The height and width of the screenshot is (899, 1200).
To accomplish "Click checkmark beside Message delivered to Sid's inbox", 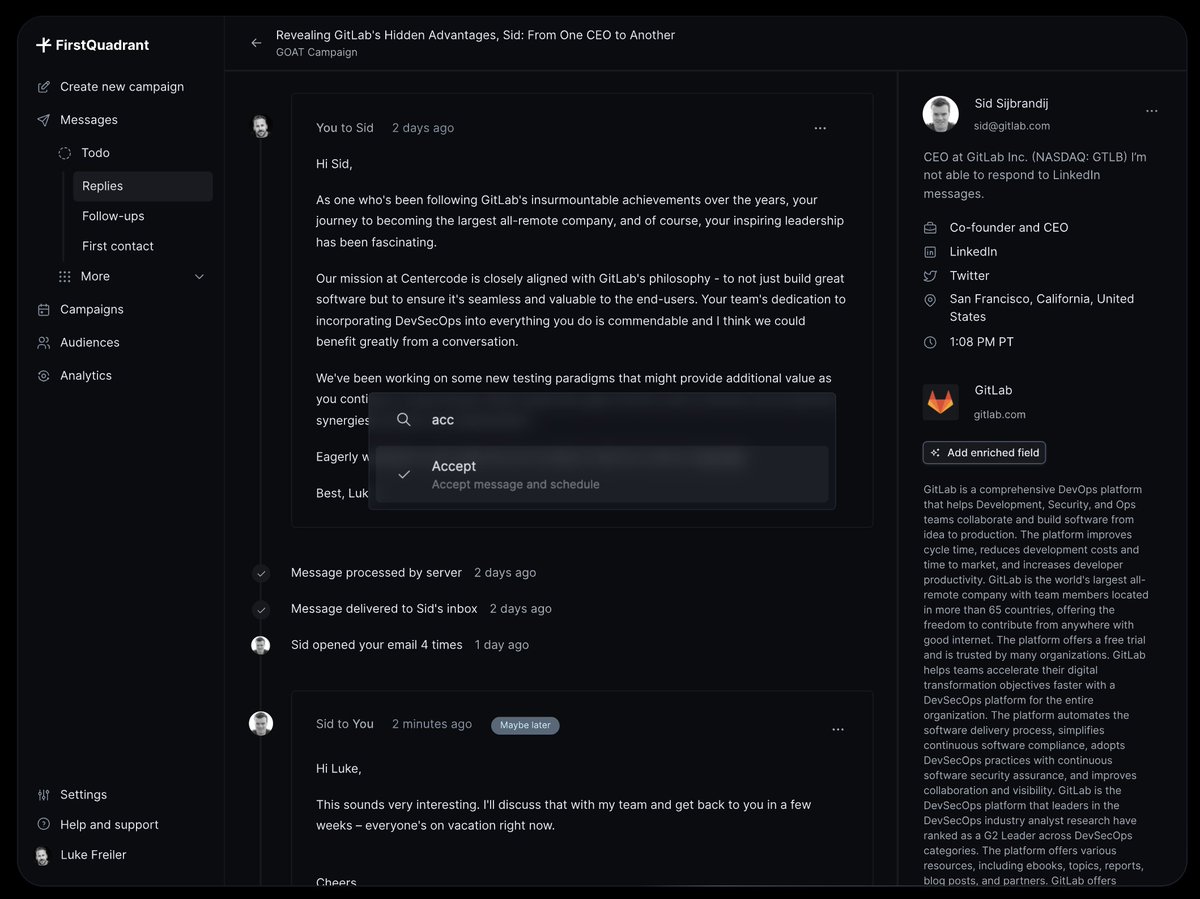I will 261,609.
